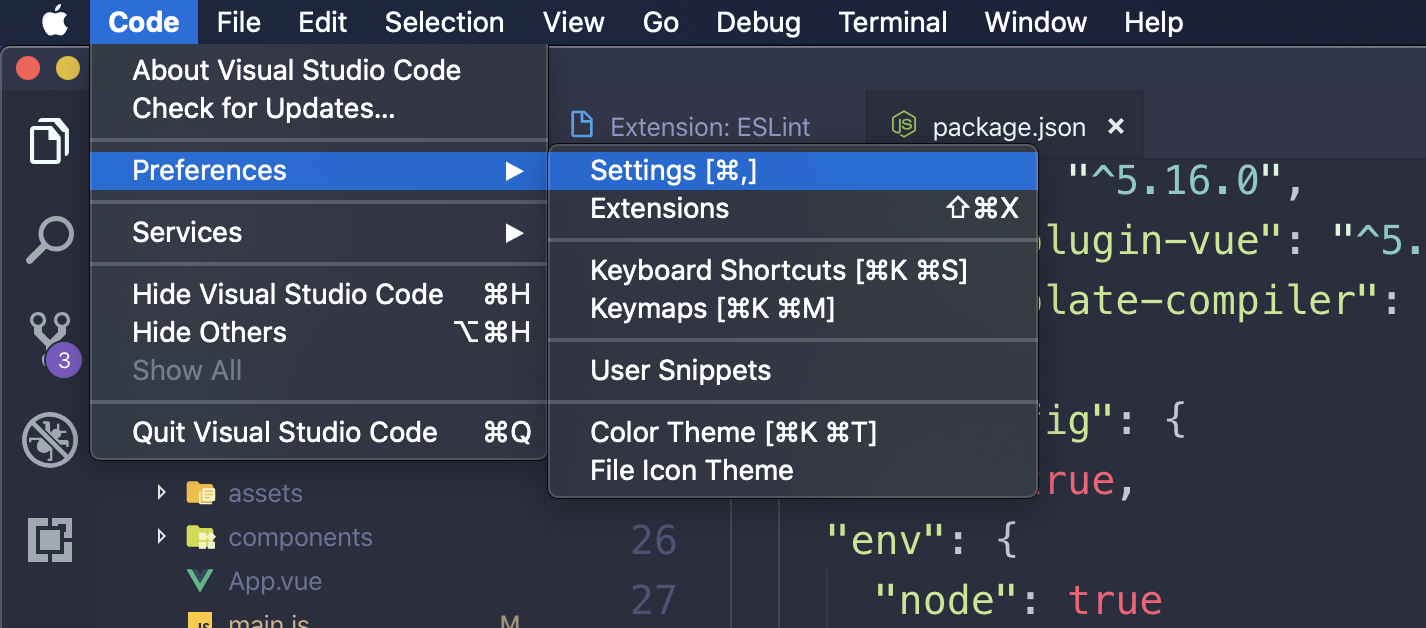Image resolution: width=1426 pixels, height=628 pixels.
Task: Open Color Theme from Preferences submenu
Action: [x=733, y=432]
